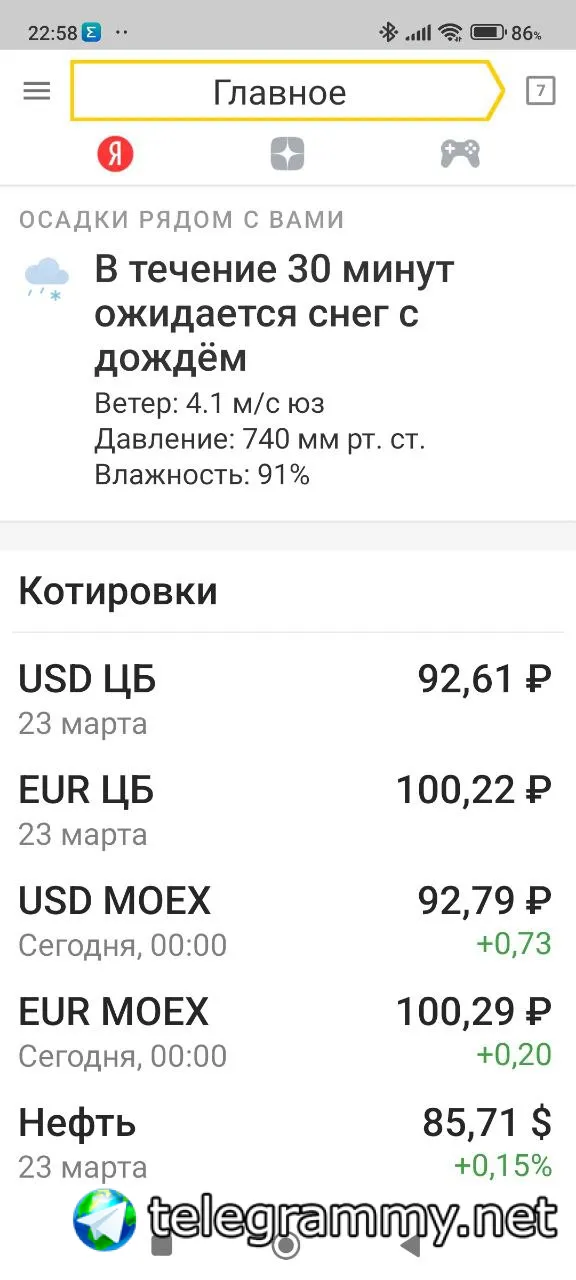Screen dimensions: 576x1280
Task: Tap the battery indicator in status bar
Action: click(x=488, y=33)
